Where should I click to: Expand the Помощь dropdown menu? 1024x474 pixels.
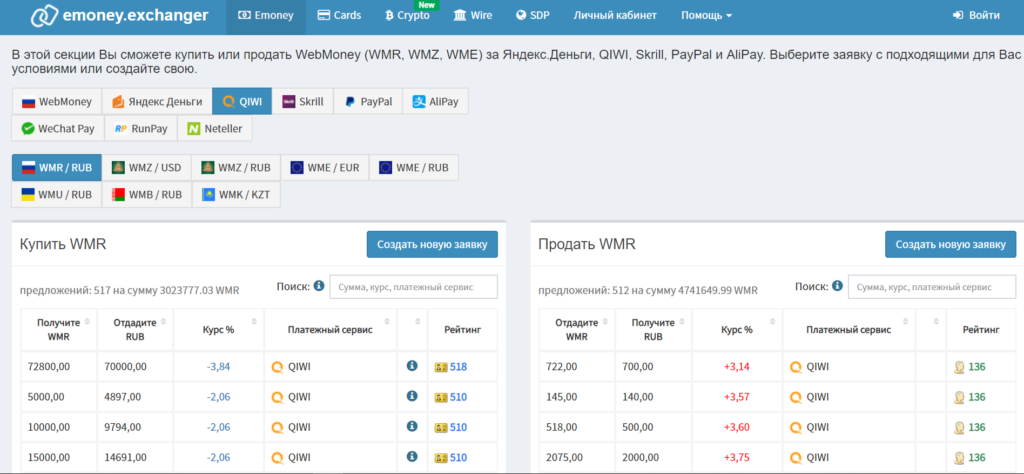pyautogui.click(x=706, y=16)
